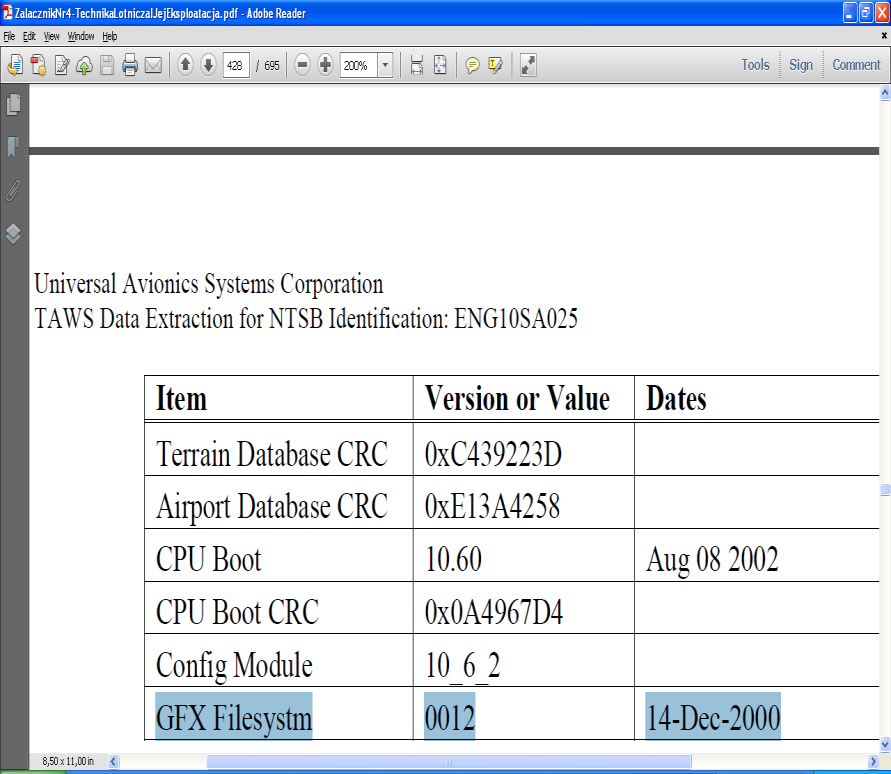Open the View menu
Screen dimensions: 891x774
[51, 36]
